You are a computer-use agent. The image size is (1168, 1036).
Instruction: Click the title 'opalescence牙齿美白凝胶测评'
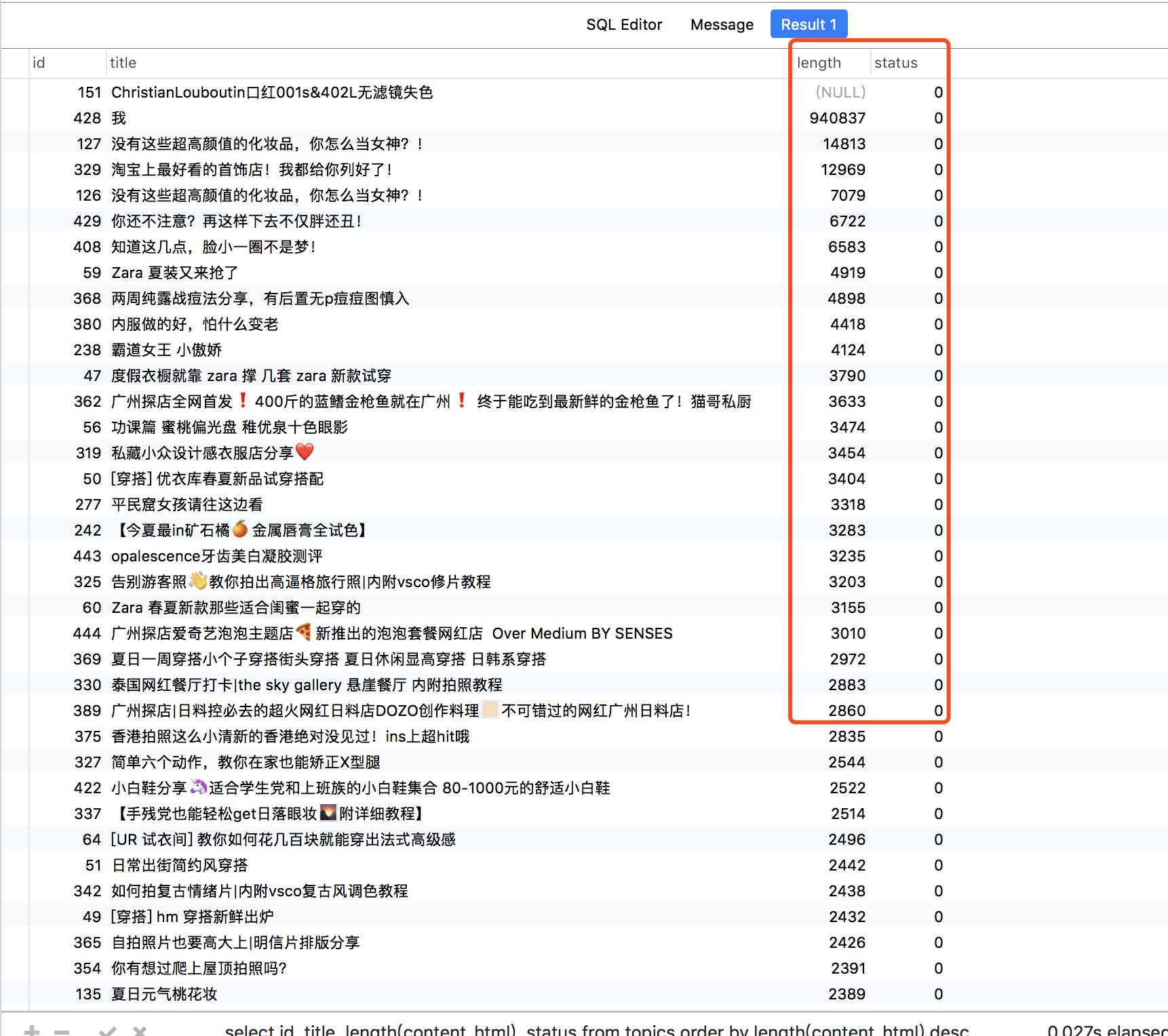[216, 556]
